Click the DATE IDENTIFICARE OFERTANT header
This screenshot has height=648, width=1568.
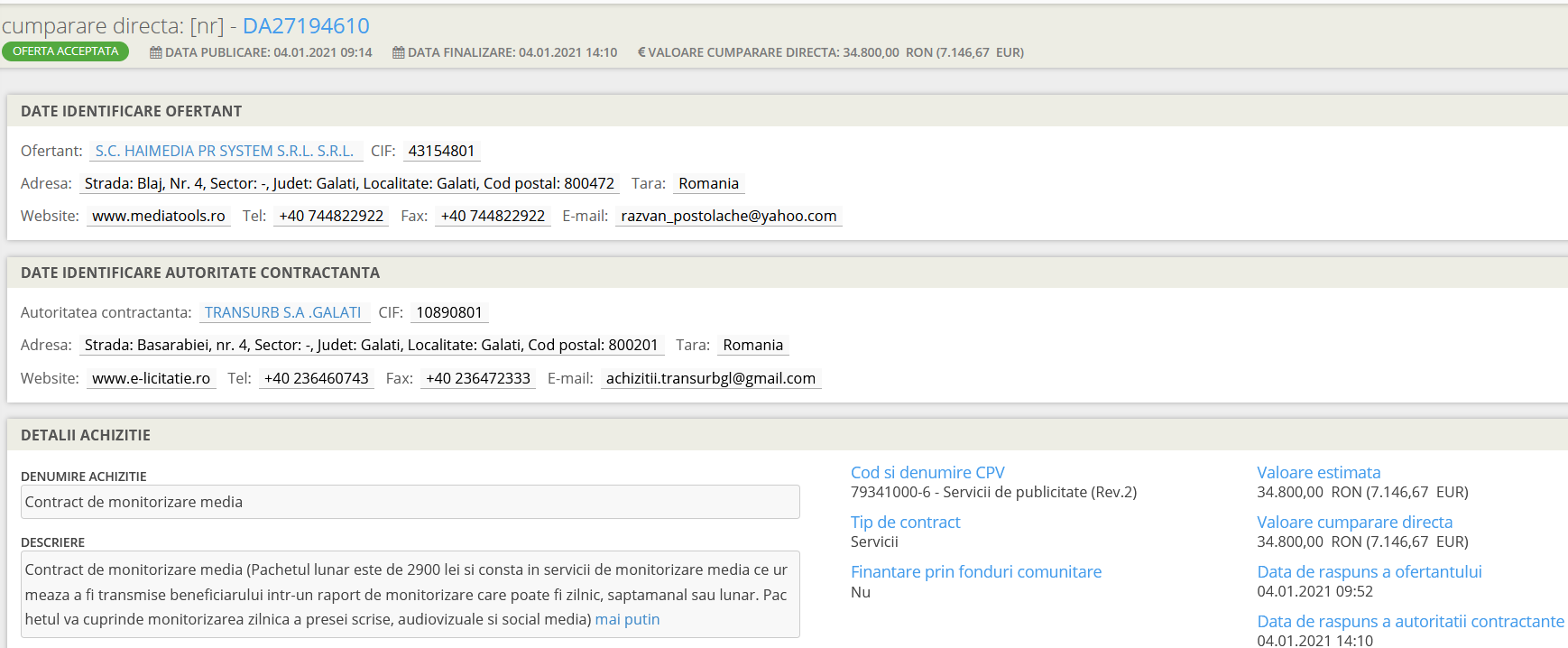click(x=132, y=111)
